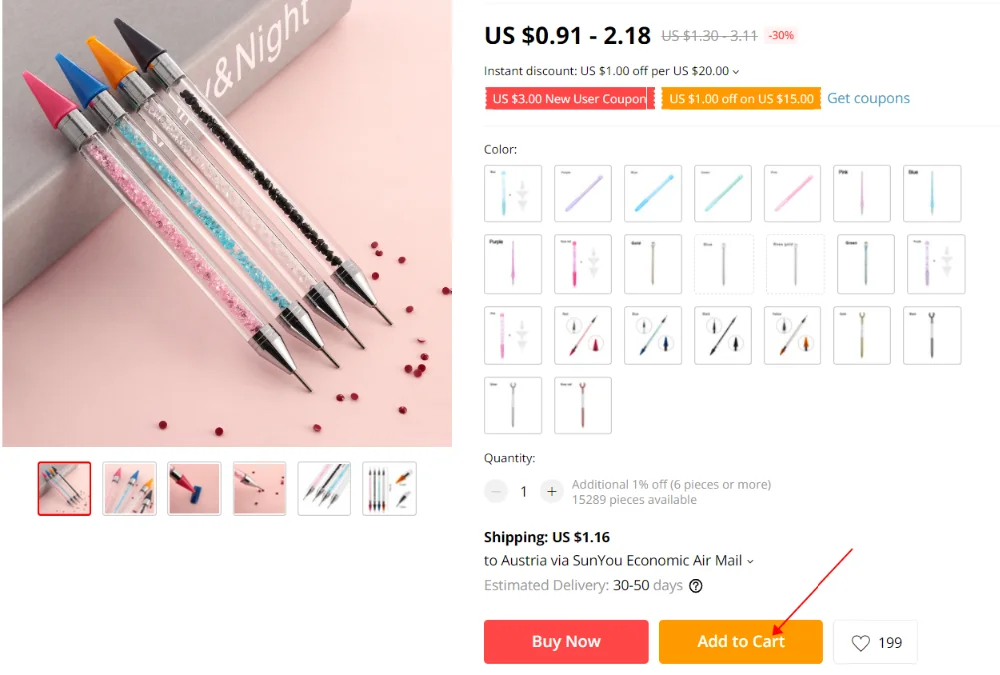The image size is (1000, 675).
Task: Click the quantity number field
Action: tap(524, 491)
